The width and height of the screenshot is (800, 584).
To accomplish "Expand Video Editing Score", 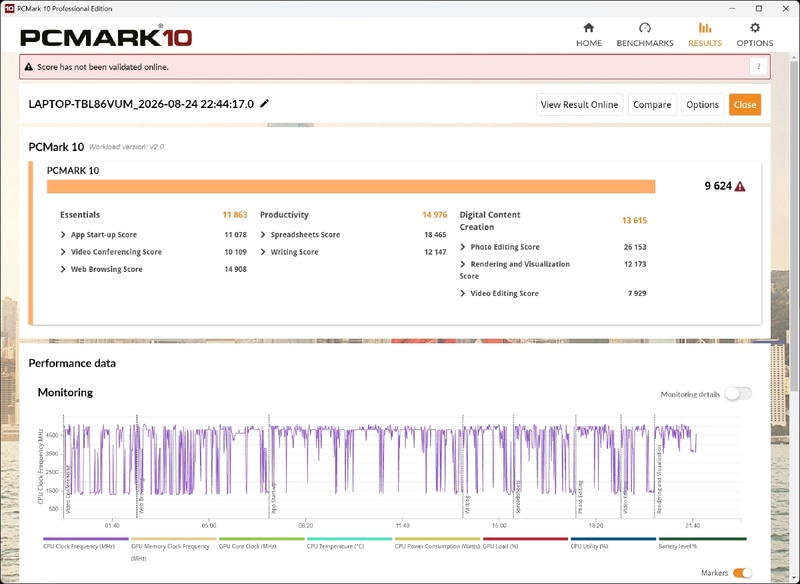I will (x=463, y=293).
